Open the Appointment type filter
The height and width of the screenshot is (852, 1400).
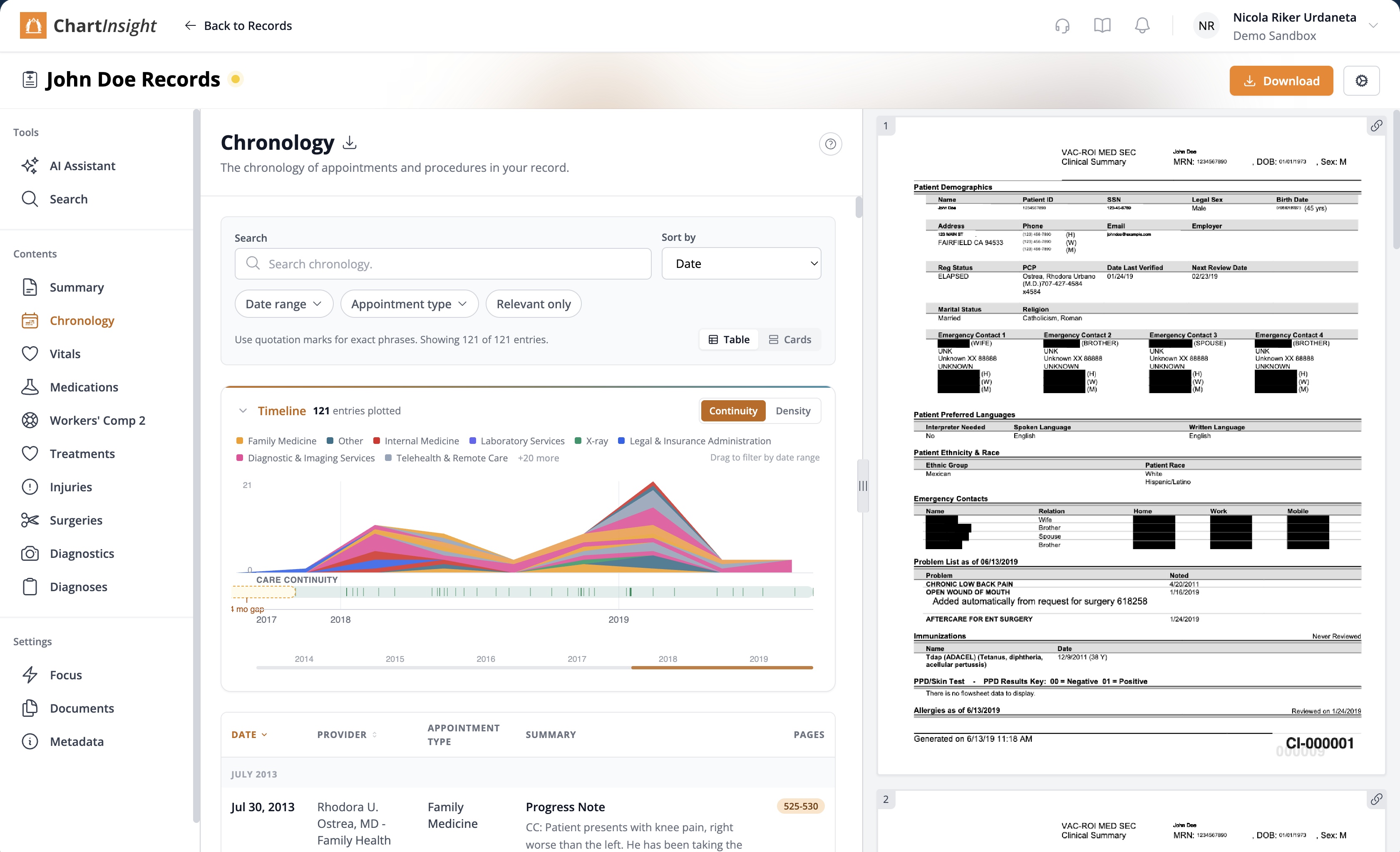(x=409, y=304)
